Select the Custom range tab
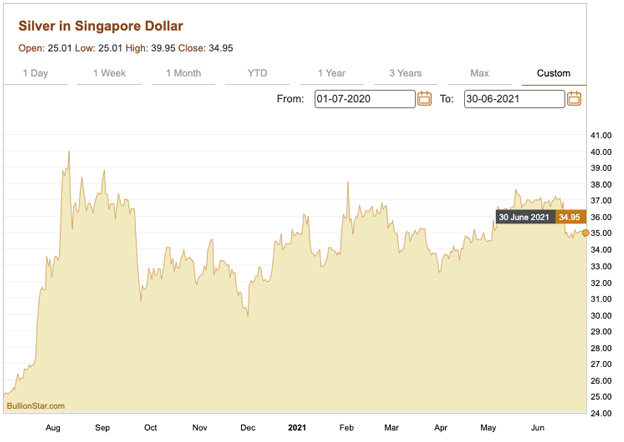Image resolution: width=624 pixels, height=442 pixels. pyautogui.click(x=554, y=73)
